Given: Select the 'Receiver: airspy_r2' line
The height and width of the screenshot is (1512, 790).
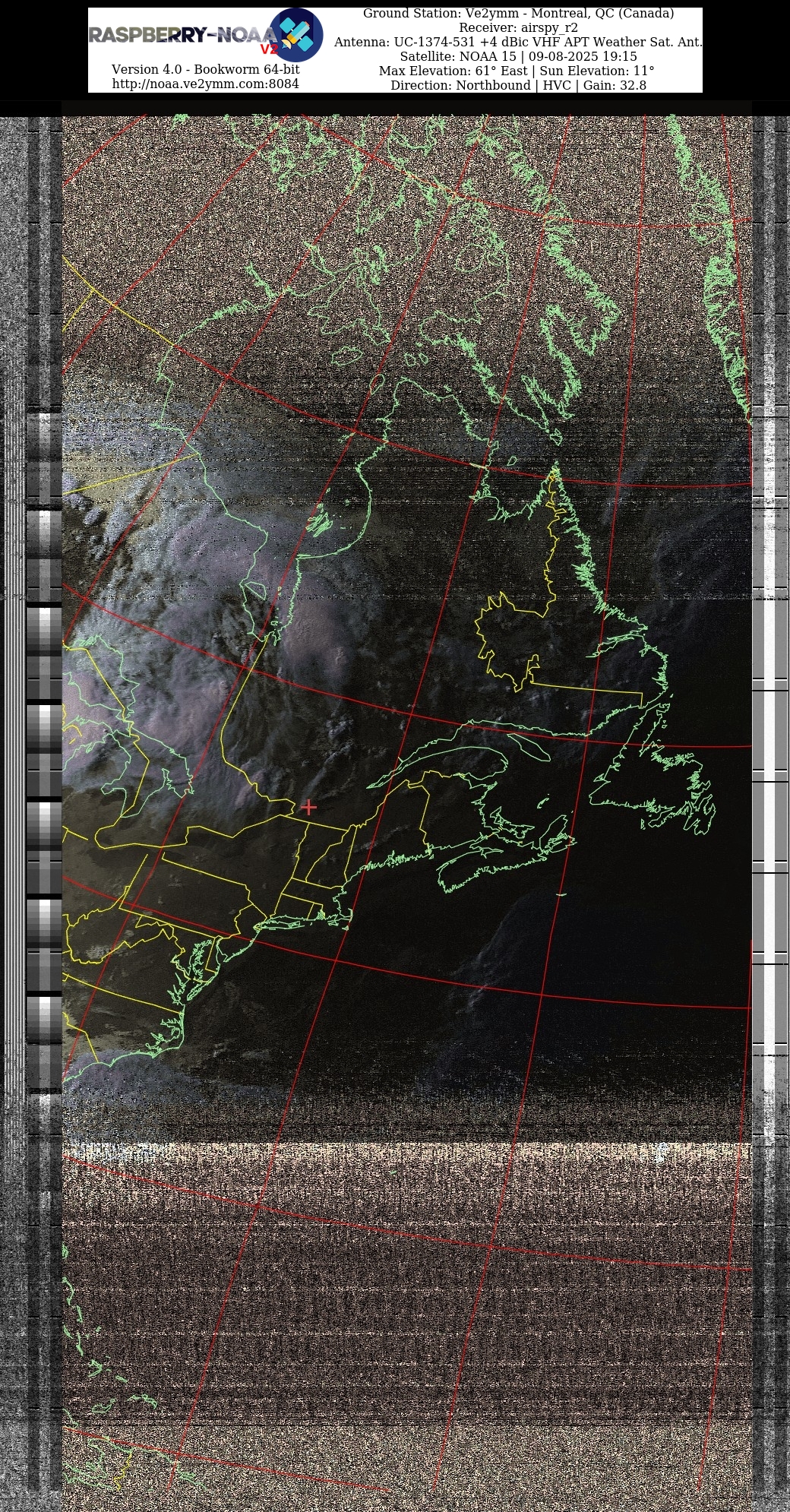Looking at the screenshot, I should [518, 27].
